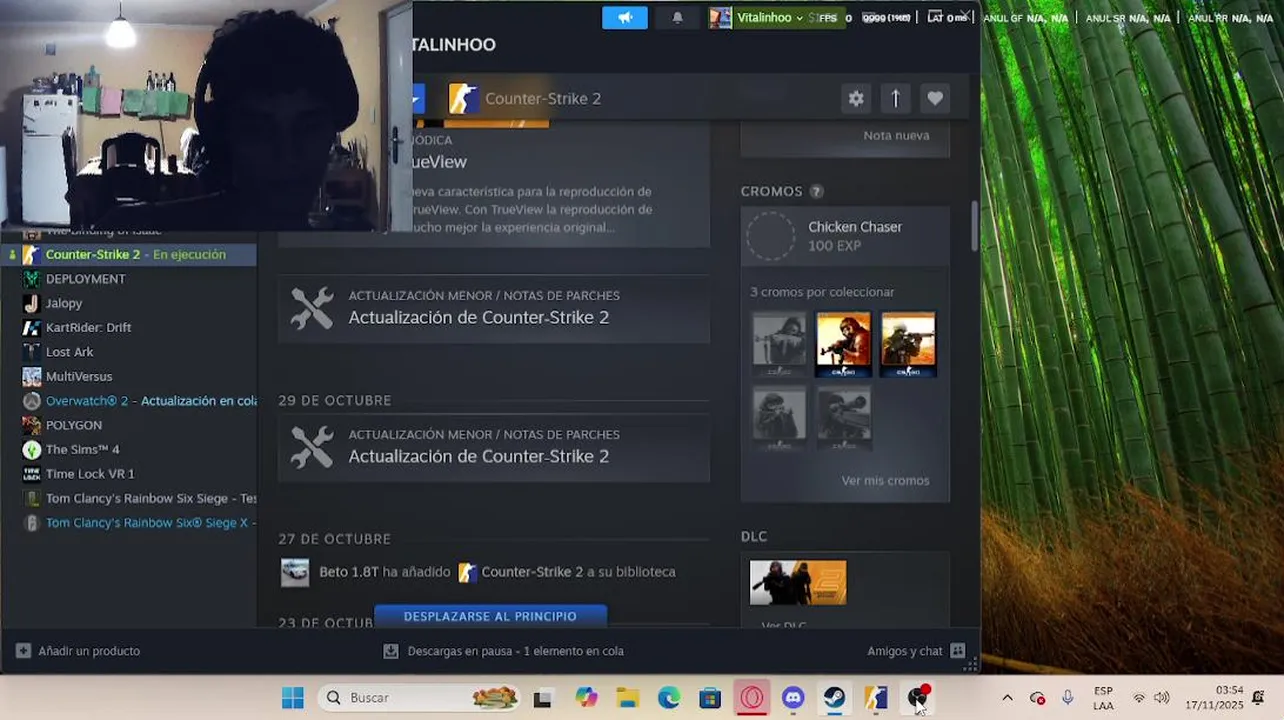Open the Descargas en pausa downloads status

504,651
